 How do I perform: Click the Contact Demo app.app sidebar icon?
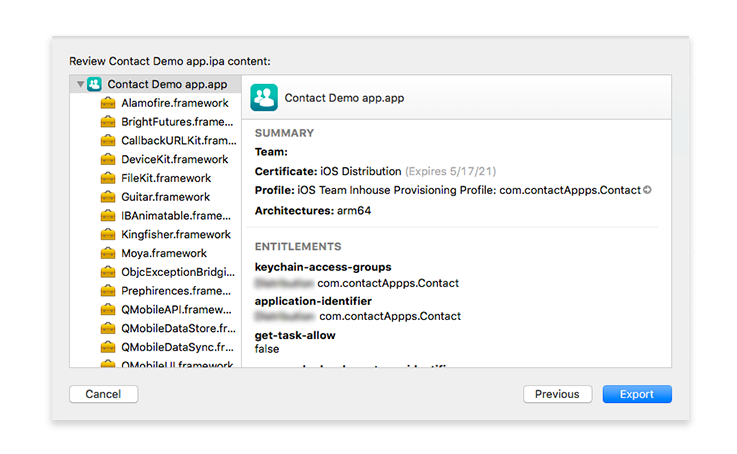click(94, 84)
